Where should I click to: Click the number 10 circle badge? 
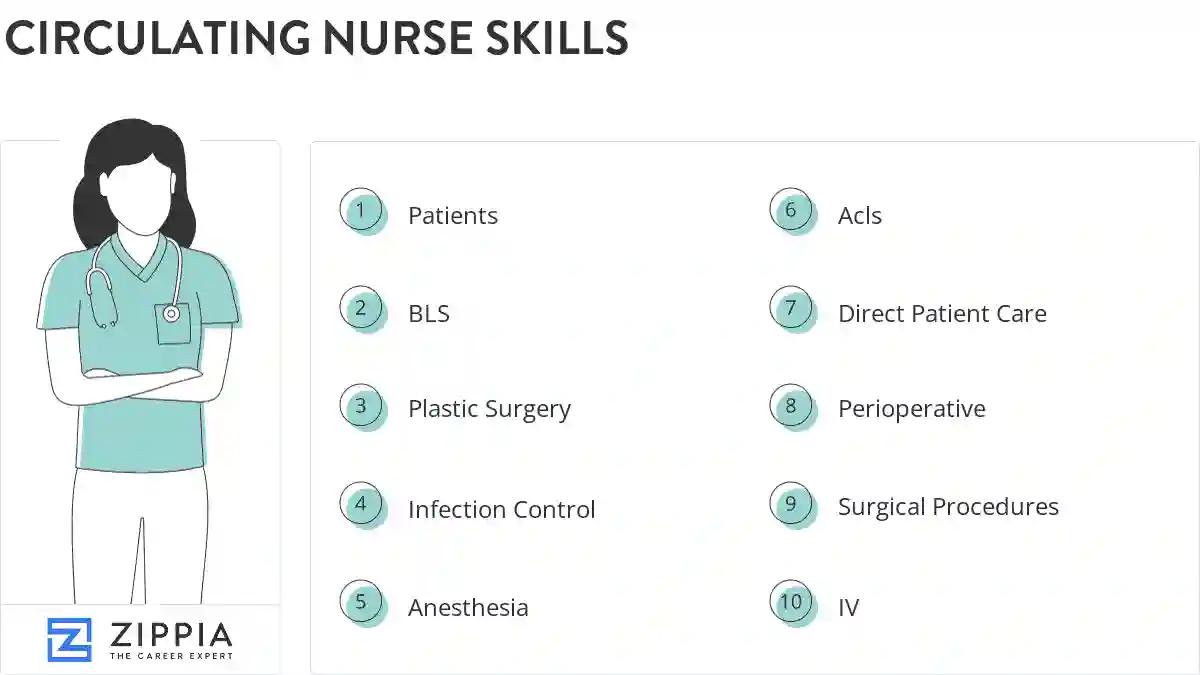[x=791, y=603]
